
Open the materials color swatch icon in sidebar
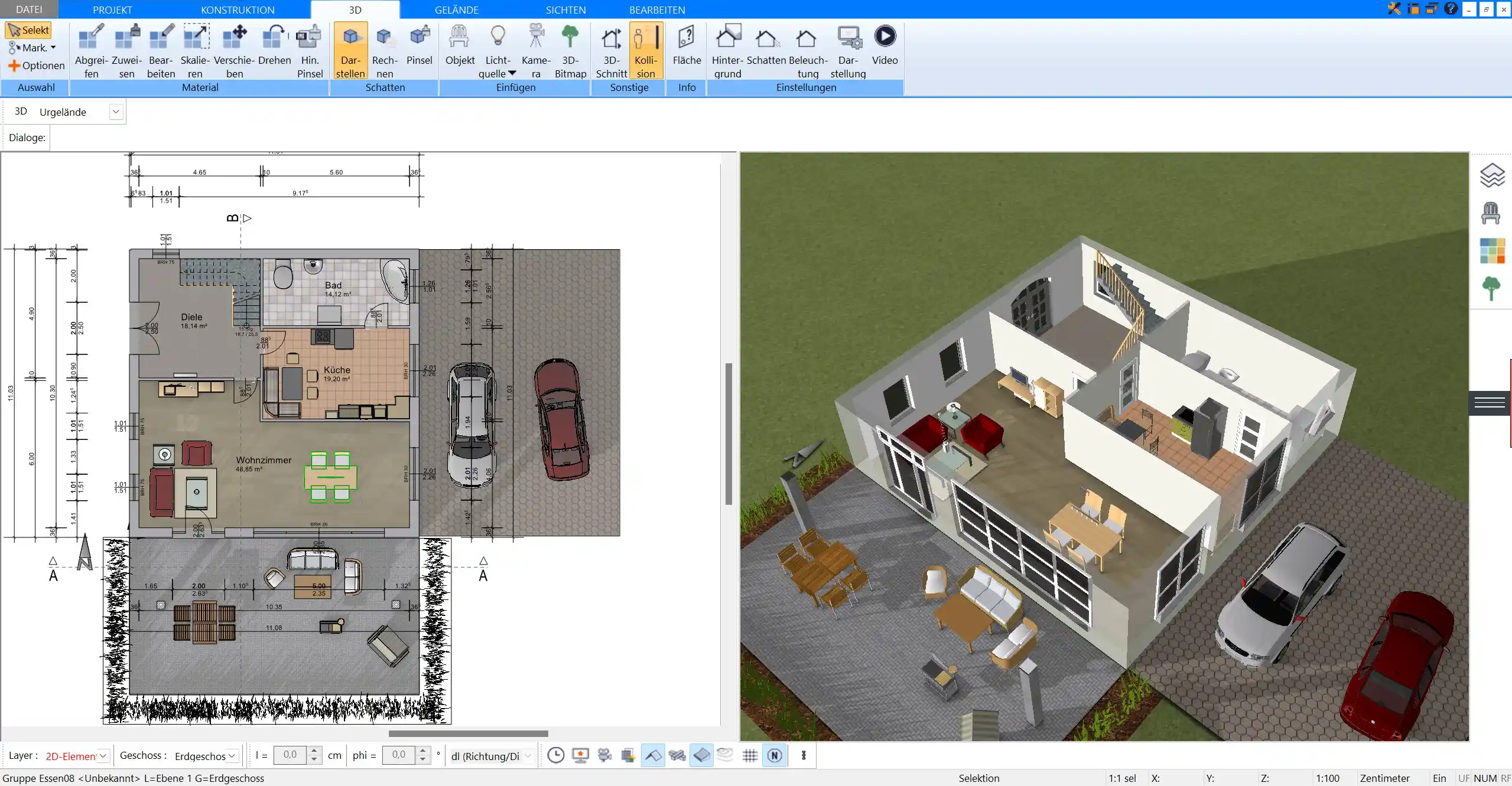pyautogui.click(x=1492, y=250)
